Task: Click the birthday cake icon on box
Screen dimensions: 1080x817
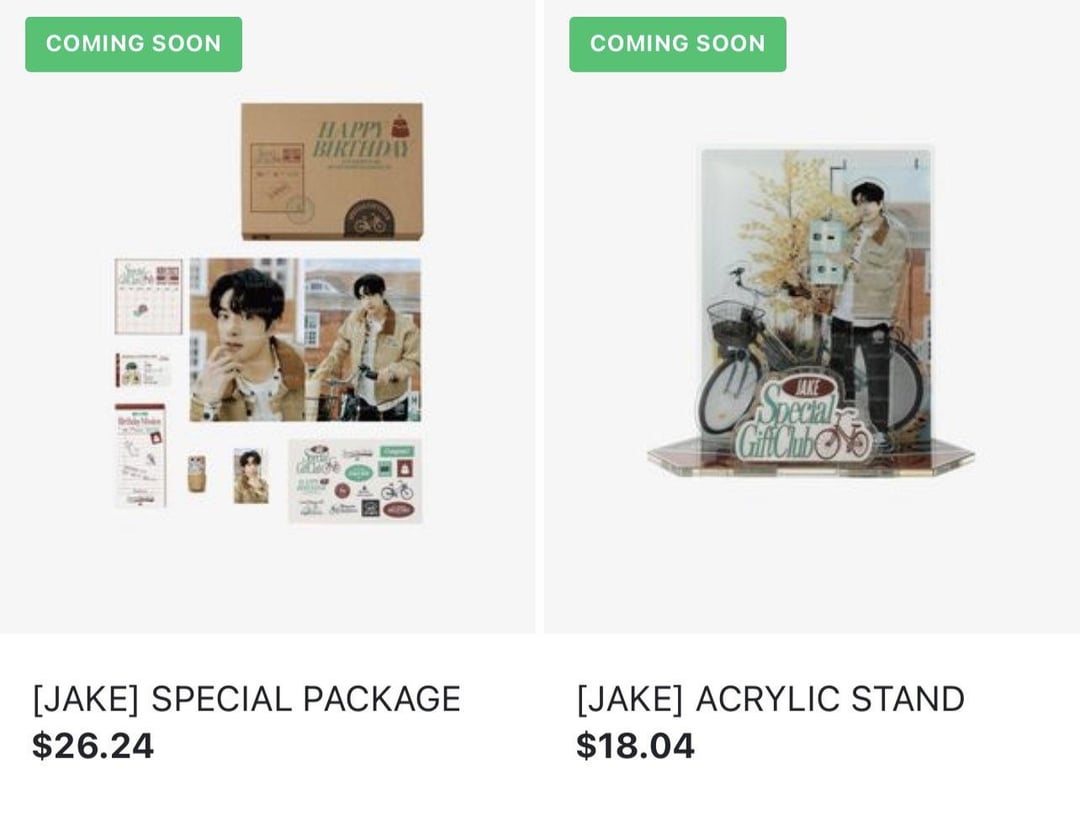Action: pyautogui.click(x=400, y=127)
